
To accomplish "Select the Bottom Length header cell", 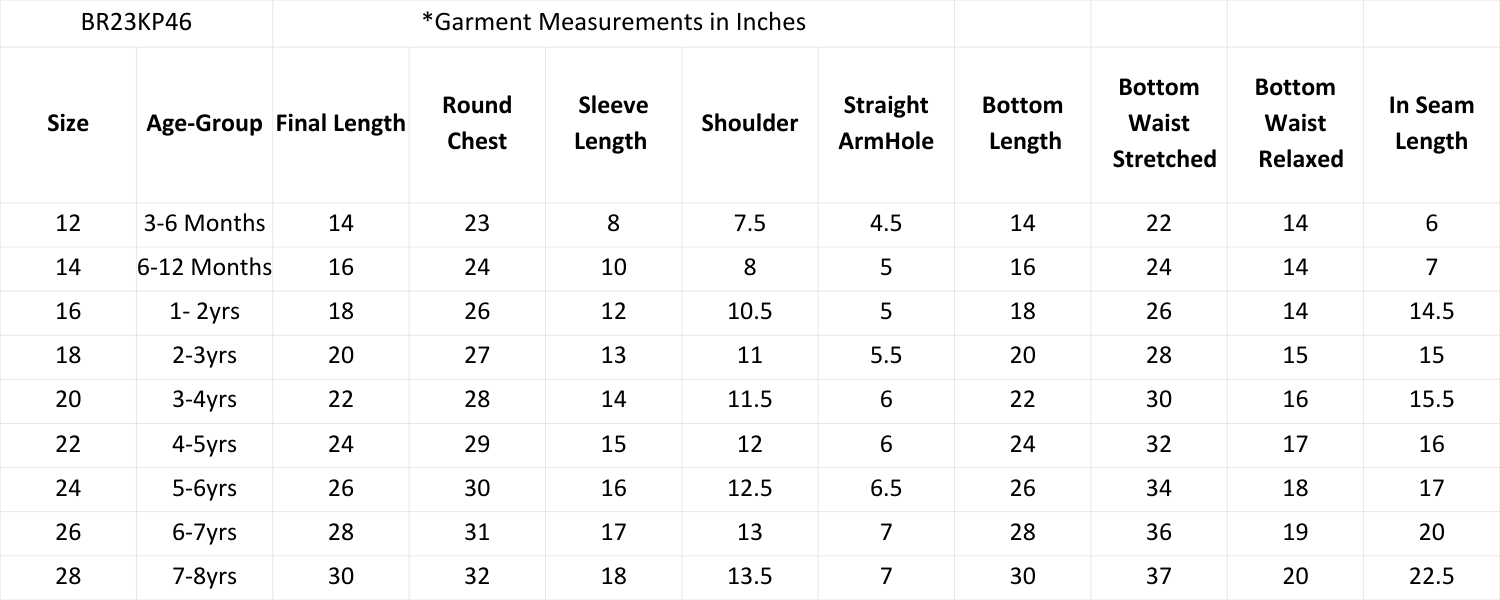I will pos(1022,124).
